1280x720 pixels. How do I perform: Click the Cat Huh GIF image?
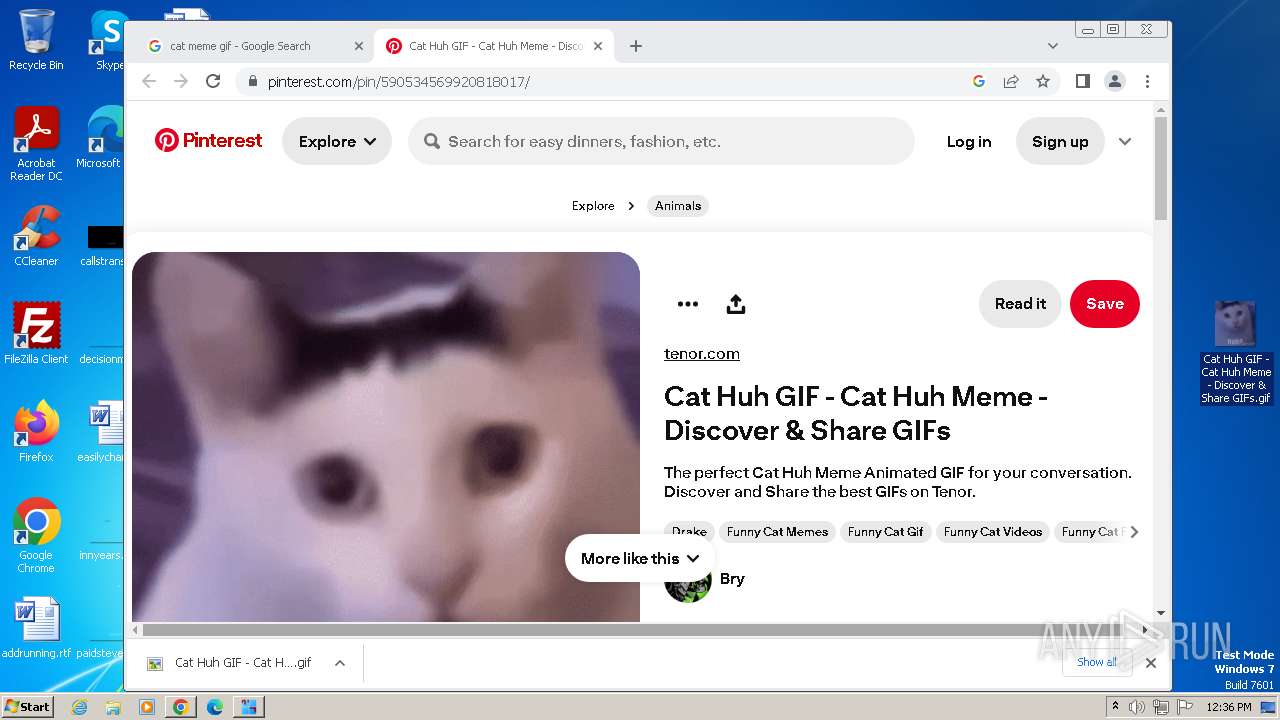click(x=386, y=437)
